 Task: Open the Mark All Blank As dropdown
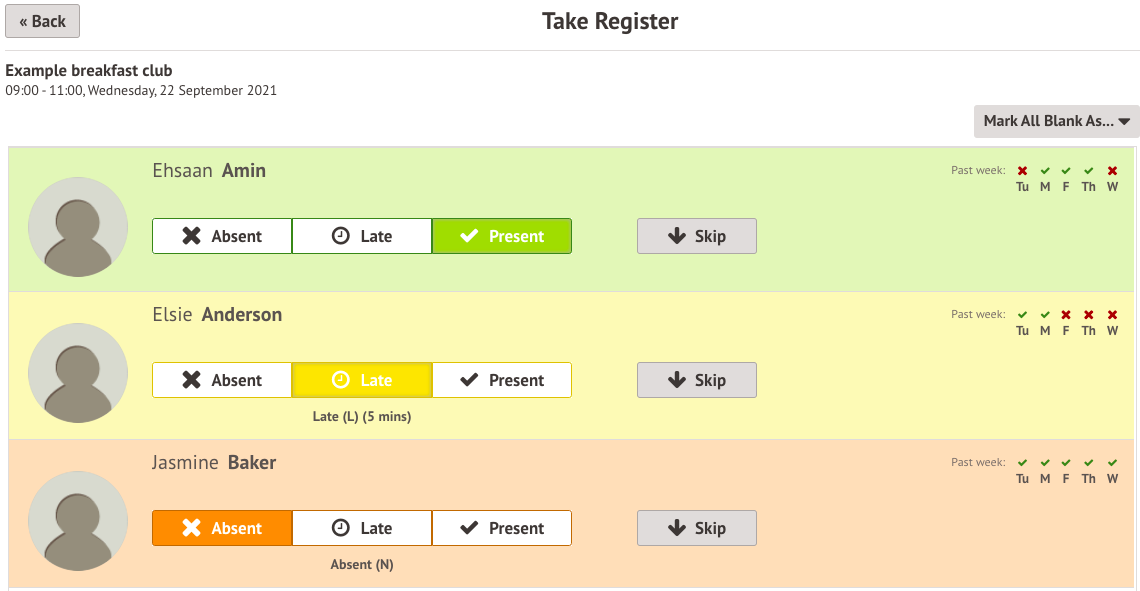(x=1056, y=121)
